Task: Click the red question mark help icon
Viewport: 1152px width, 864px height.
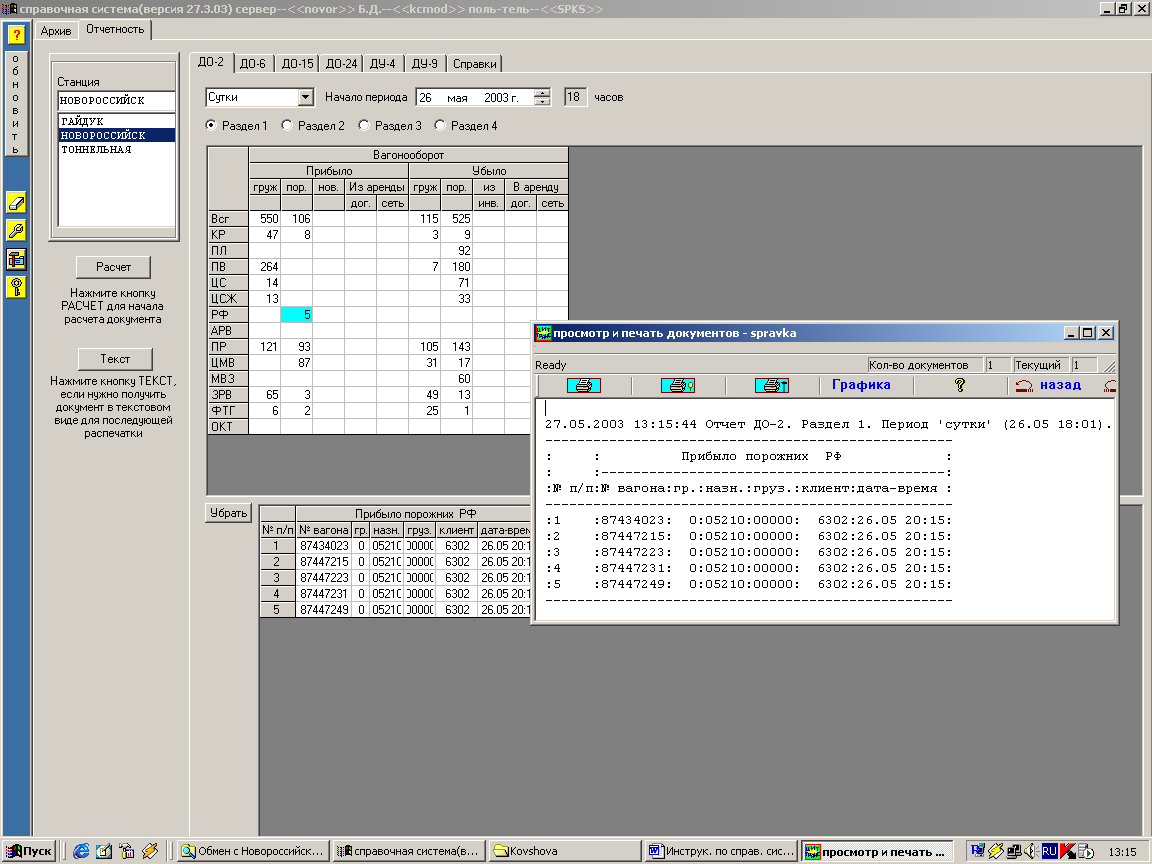Action: point(16,34)
